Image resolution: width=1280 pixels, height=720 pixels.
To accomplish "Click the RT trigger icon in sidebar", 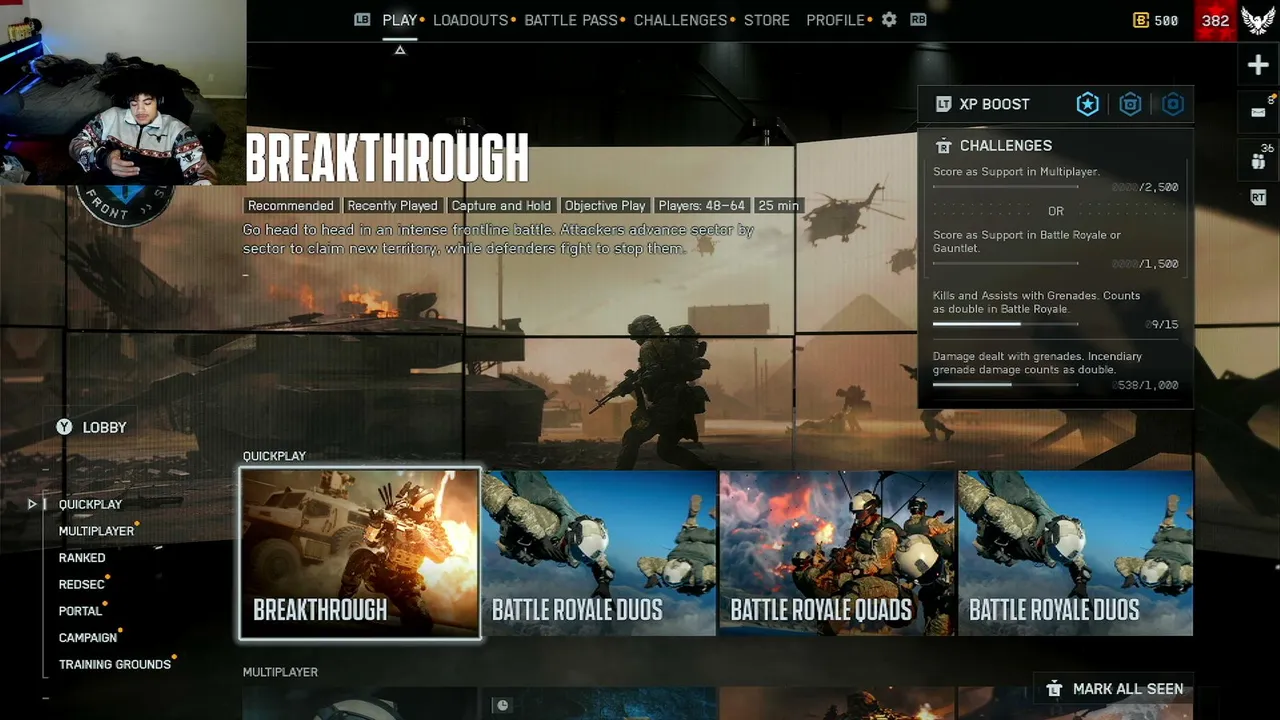I will pyautogui.click(x=1258, y=198).
